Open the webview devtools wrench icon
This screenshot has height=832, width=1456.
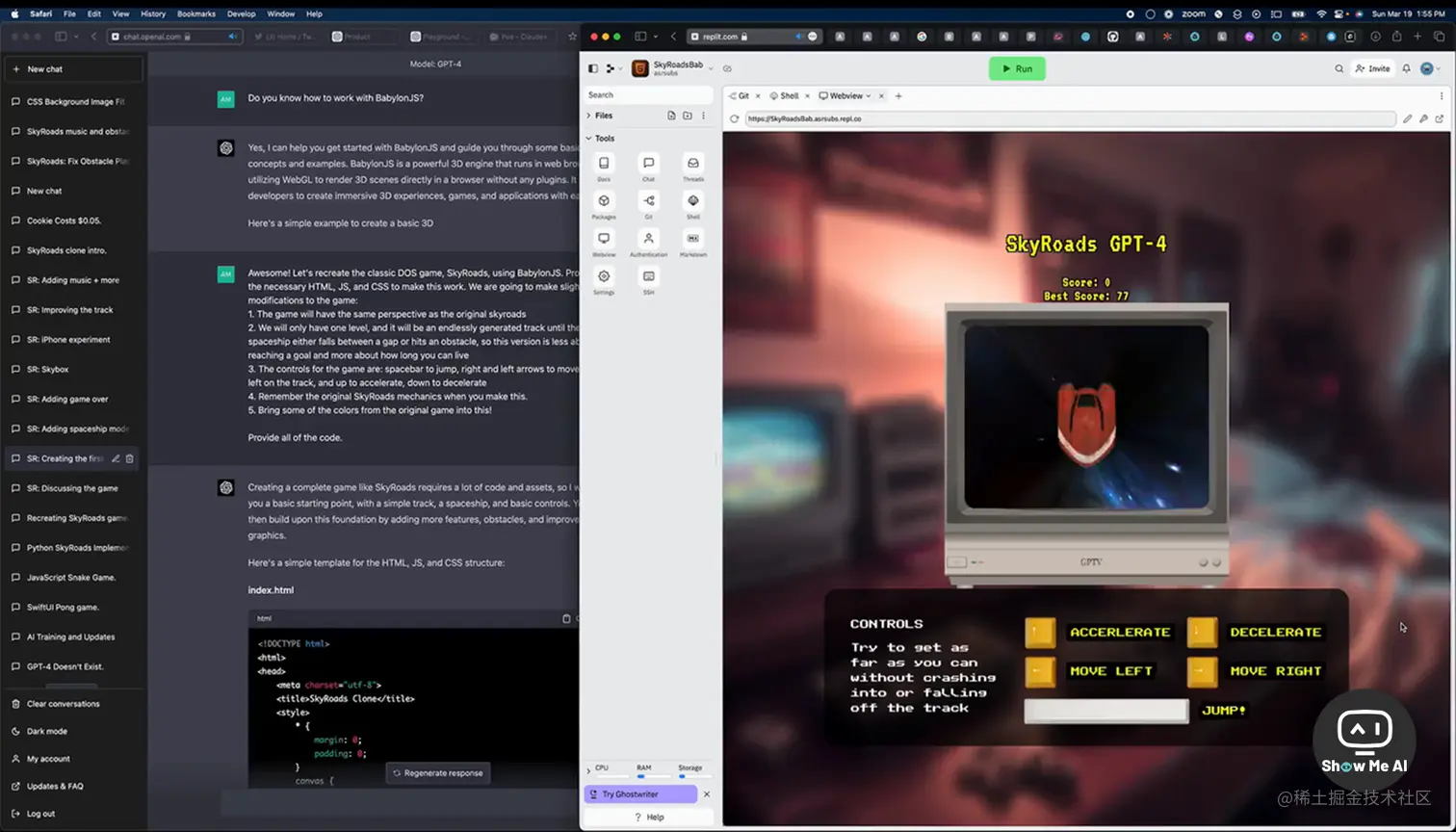[x=1424, y=118]
